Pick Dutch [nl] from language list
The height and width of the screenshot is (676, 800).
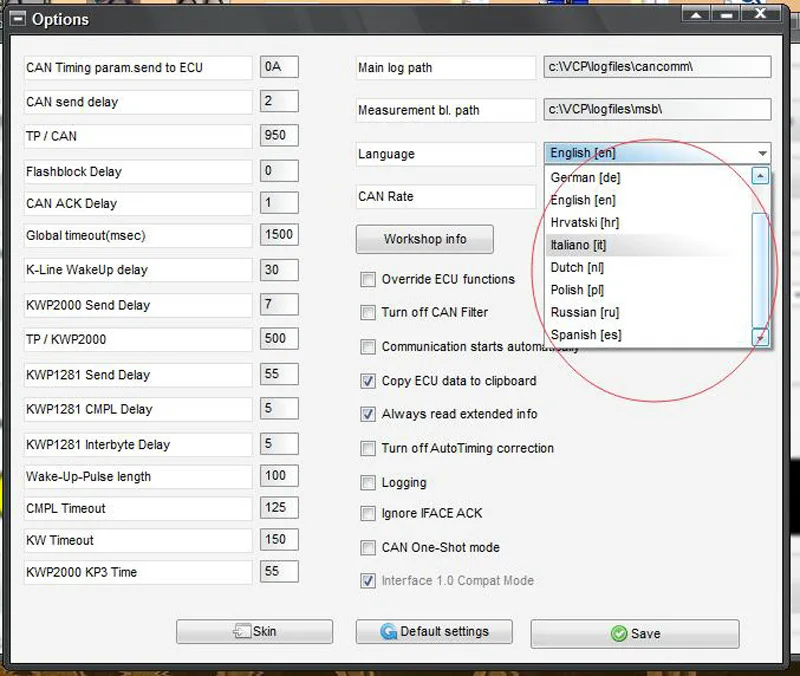tap(648, 267)
